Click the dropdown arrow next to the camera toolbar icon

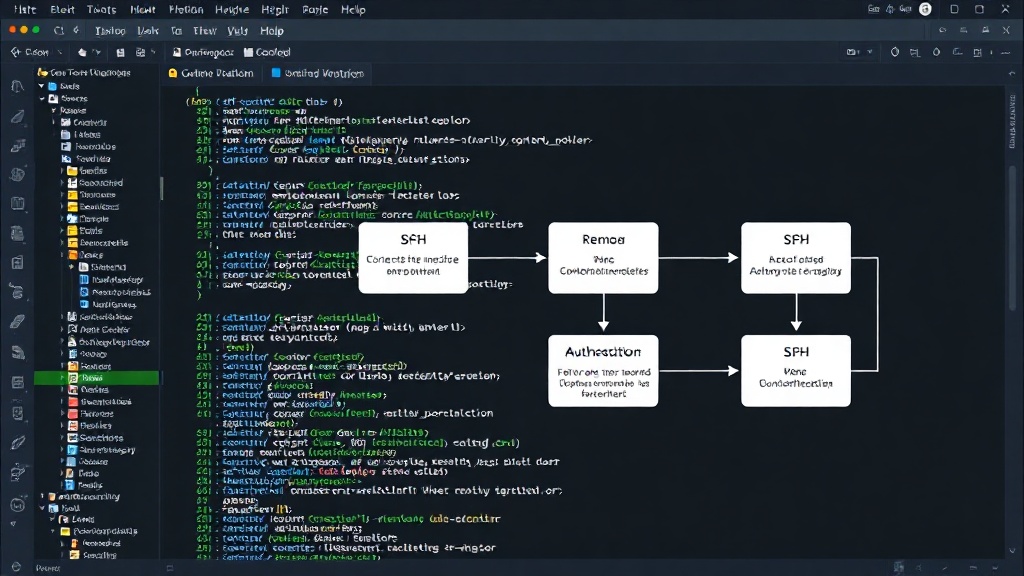coord(870,52)
